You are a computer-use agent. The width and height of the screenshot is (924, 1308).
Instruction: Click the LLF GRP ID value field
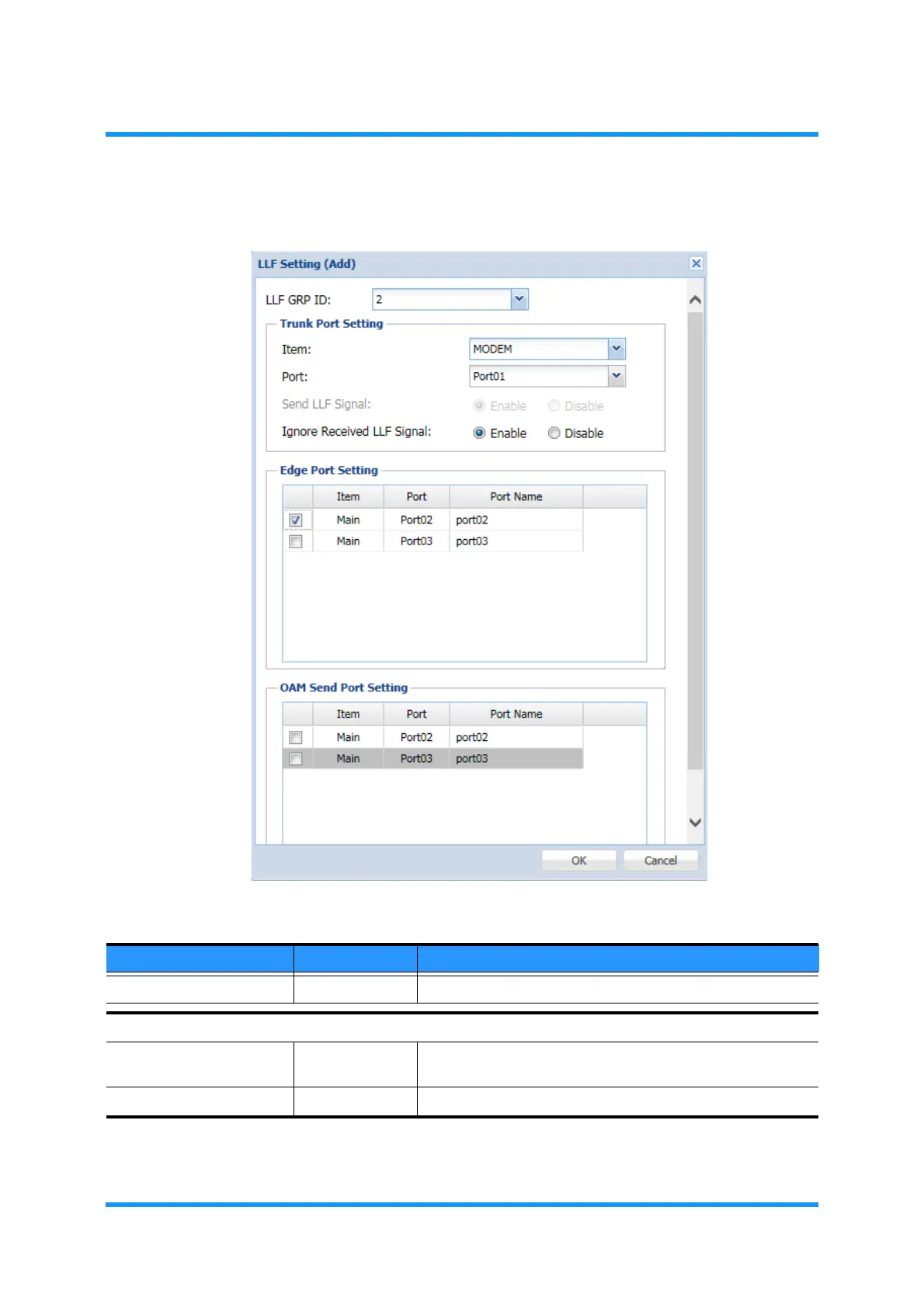click(x=442, y=299)
